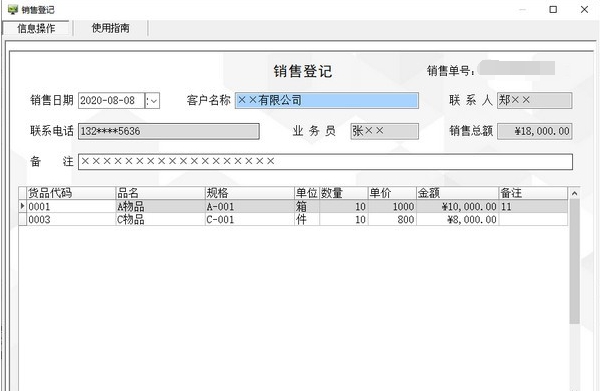Click the quantity cell 10 in the C物品 row
The width and height of the screenshot is (600, 391).
344,220
